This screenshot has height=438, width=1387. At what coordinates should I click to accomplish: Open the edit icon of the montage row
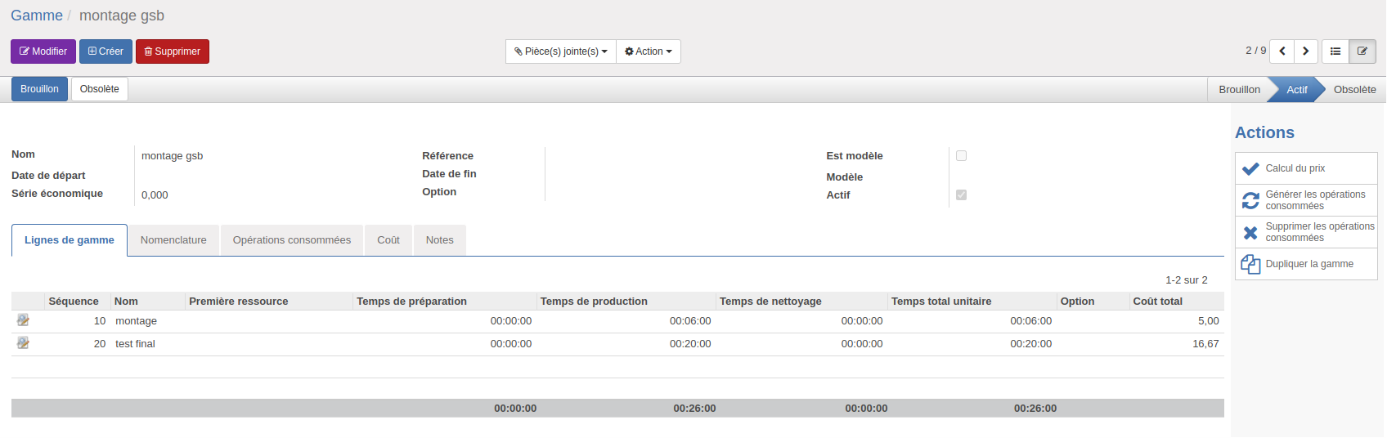23,321
